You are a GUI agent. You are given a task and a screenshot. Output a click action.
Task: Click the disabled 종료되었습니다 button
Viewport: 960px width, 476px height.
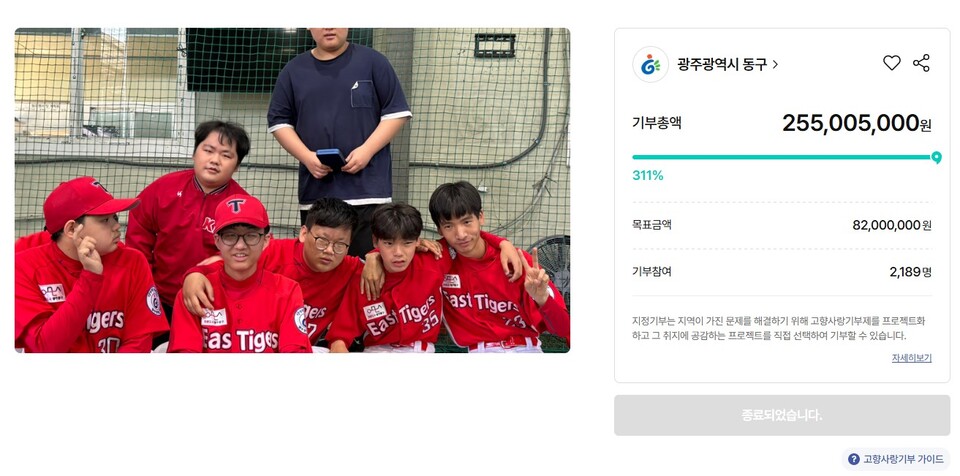[x=782, y=415]
